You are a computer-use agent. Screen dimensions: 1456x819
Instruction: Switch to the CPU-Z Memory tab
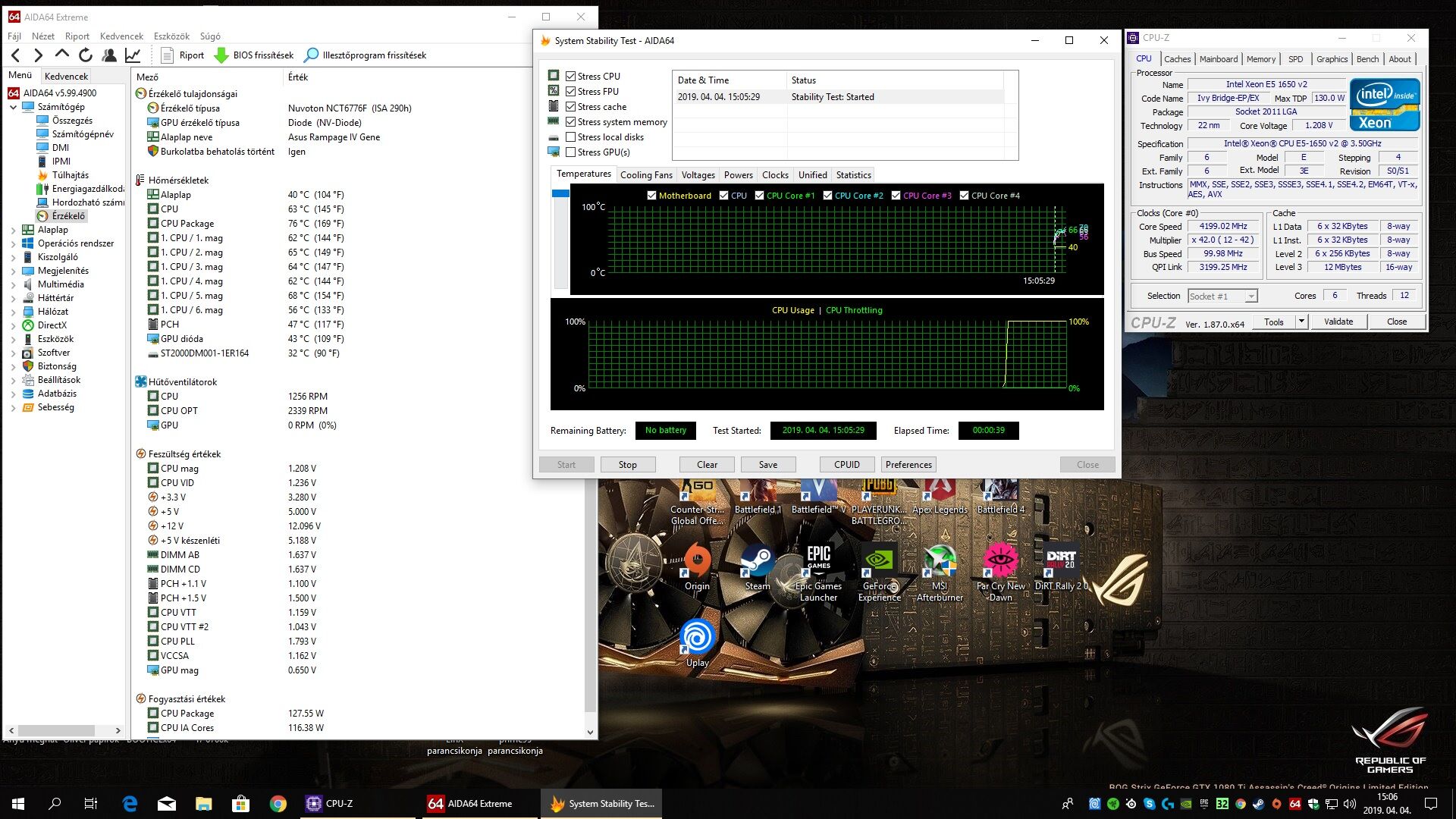point(1260,59)
